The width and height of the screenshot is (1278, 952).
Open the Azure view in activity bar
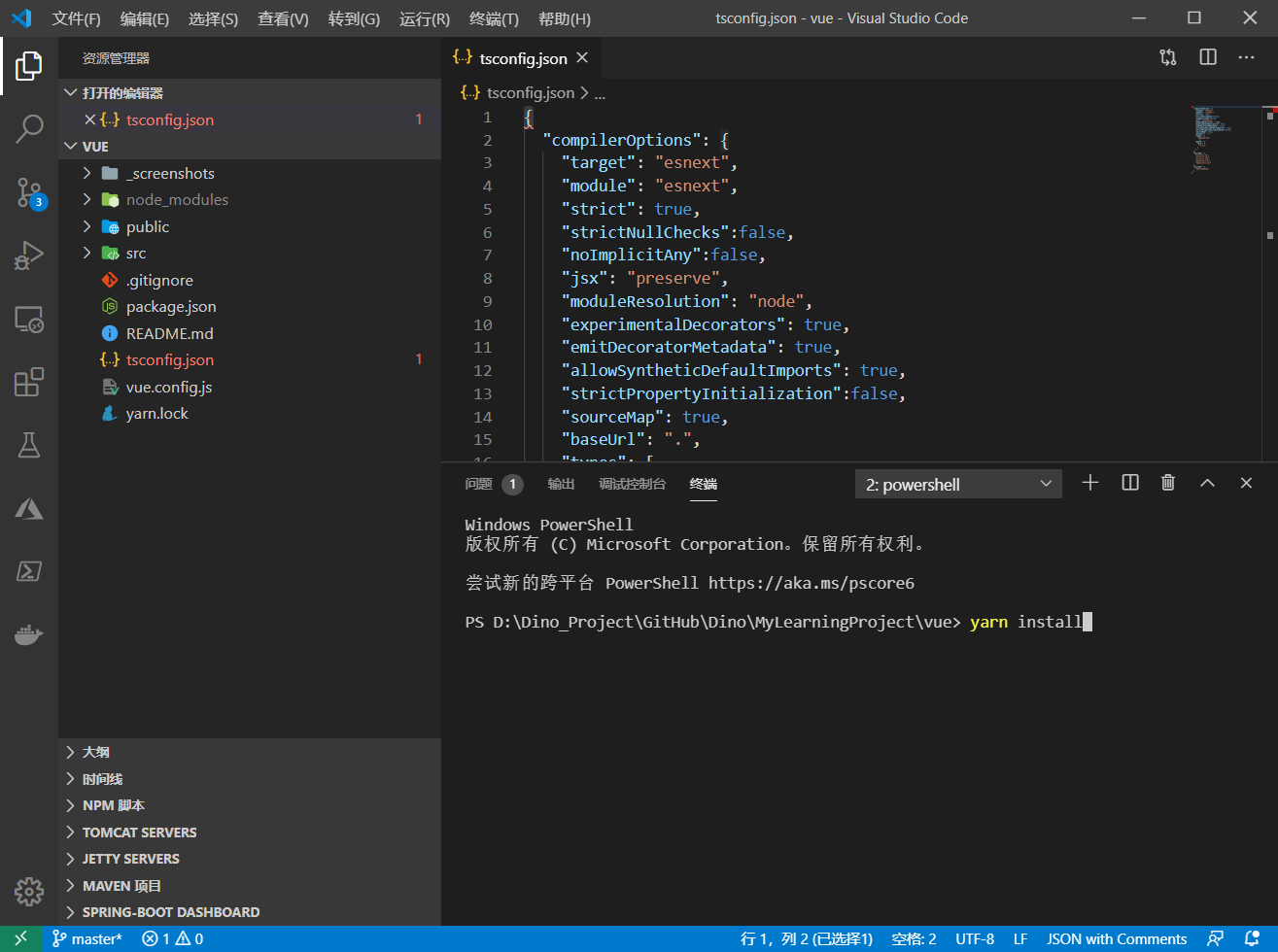click(29, 508)
